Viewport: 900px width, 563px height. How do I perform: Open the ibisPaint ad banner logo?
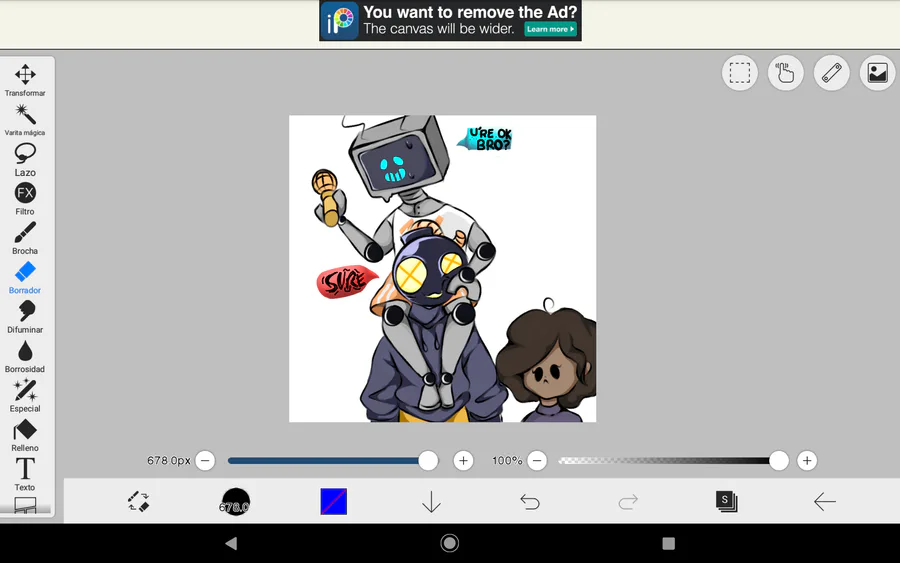tap(340, 21)
